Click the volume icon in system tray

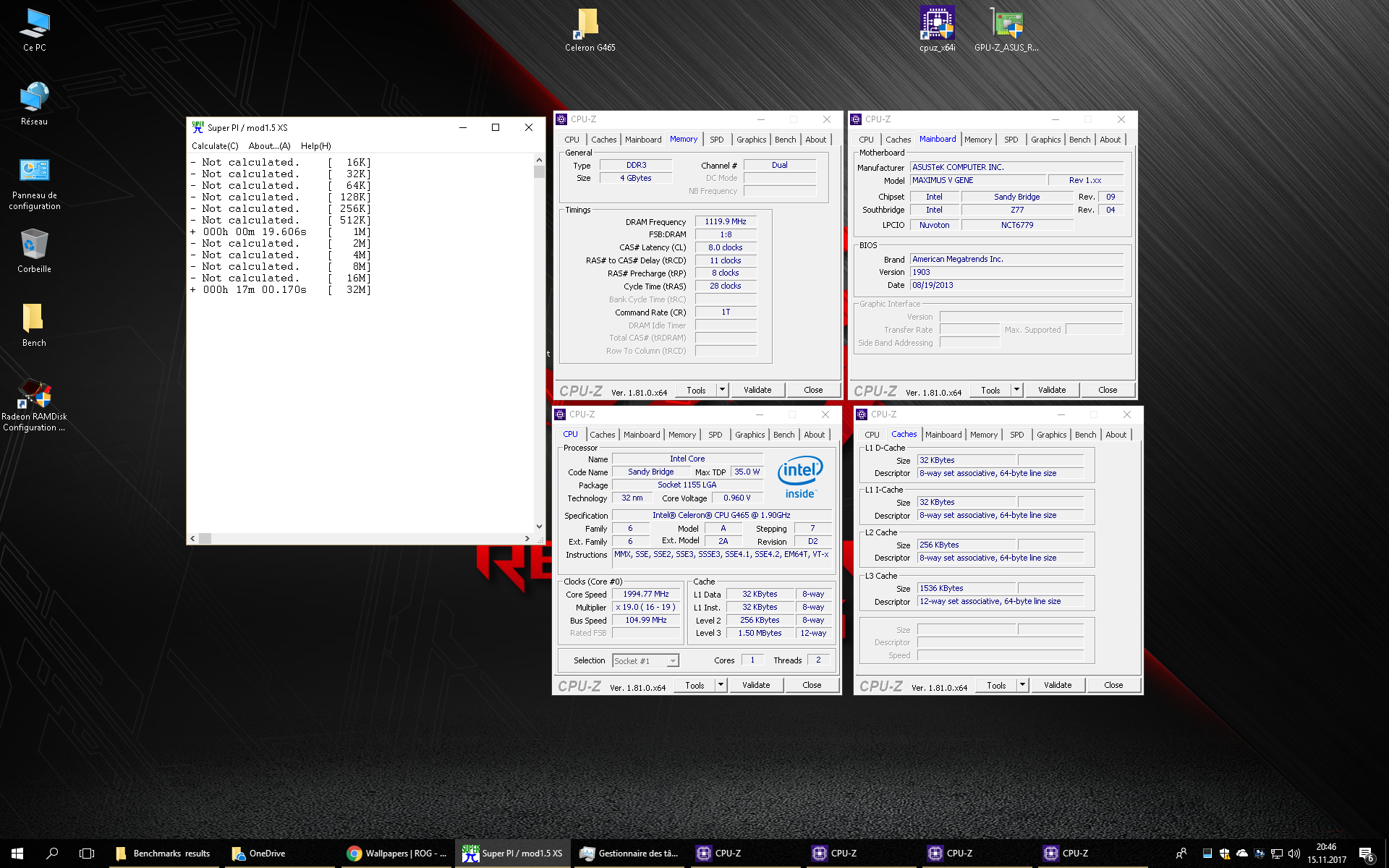1294,854
